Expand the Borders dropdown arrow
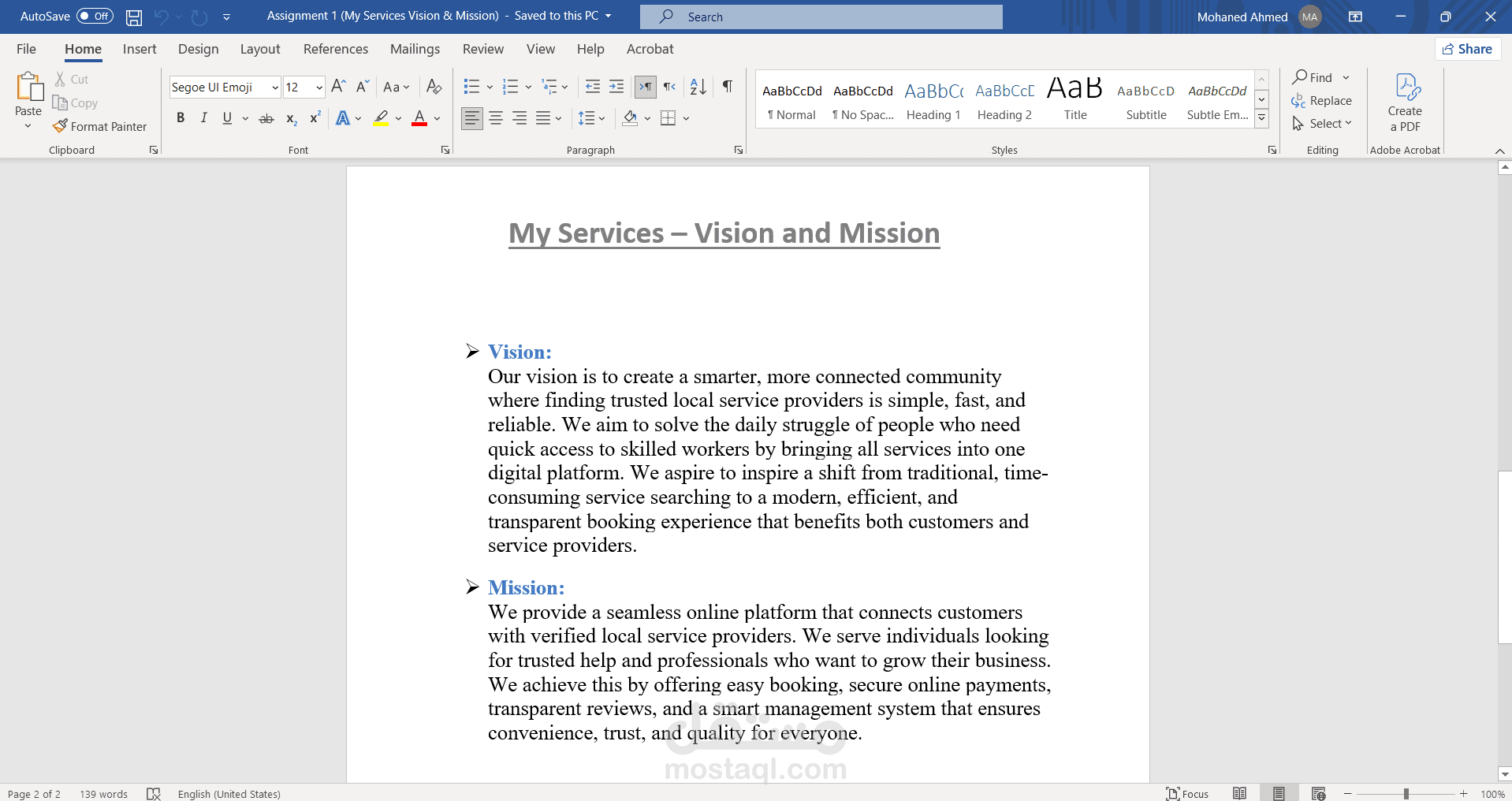 (x=687, y=118)
